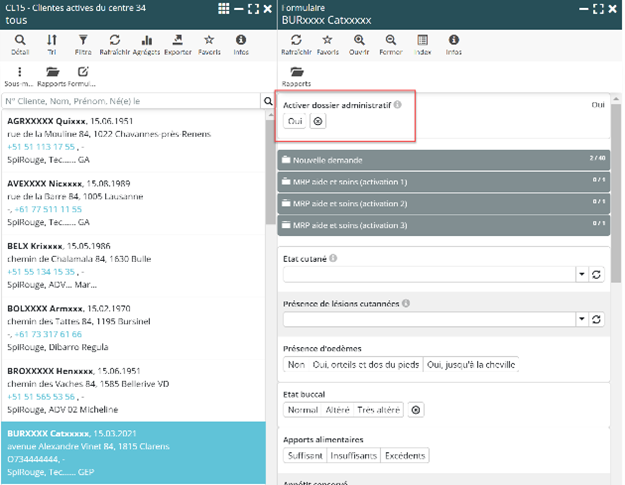
Task: Expand the Nouvelle demande section
Action: point(440,160)
